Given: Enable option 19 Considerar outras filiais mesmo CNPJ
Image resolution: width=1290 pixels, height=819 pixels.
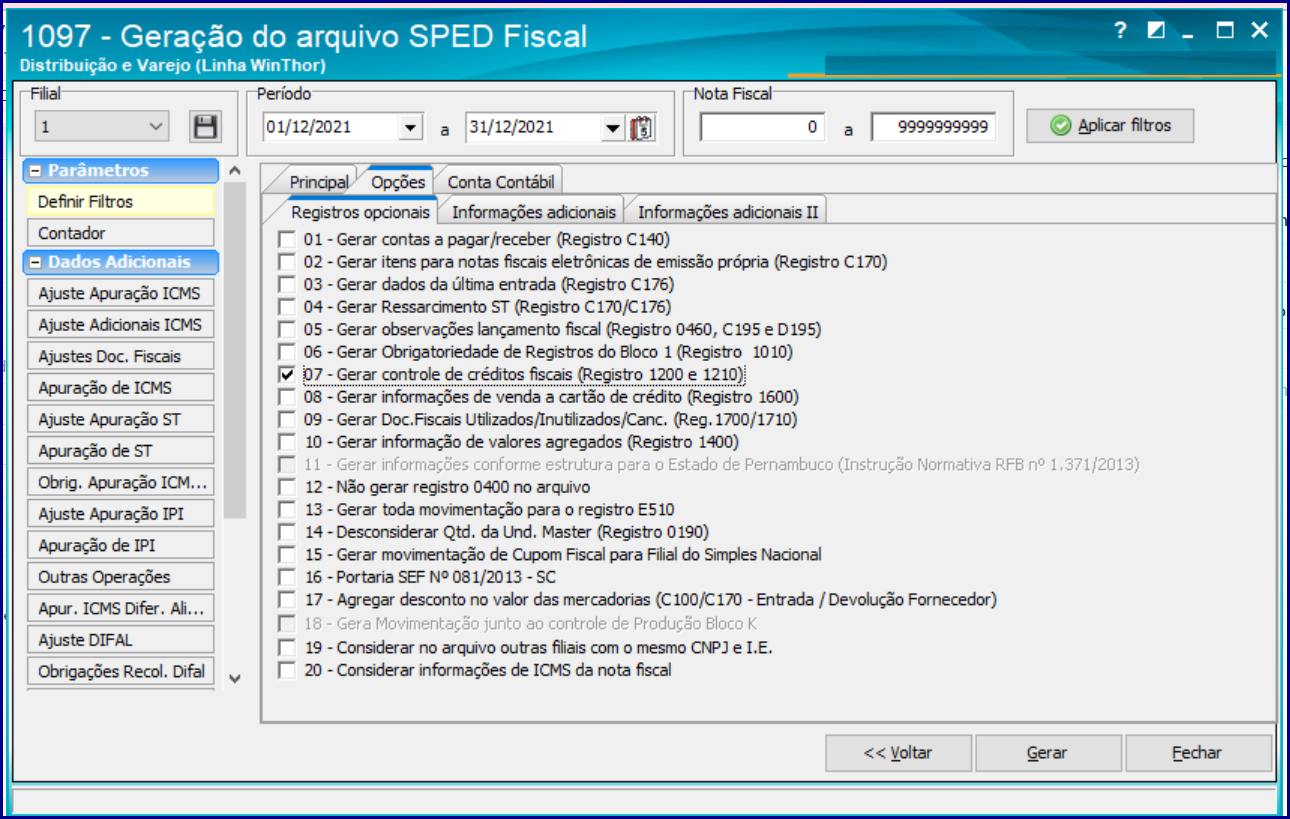Looking at the screenshot, I should (x=287, y=647).
